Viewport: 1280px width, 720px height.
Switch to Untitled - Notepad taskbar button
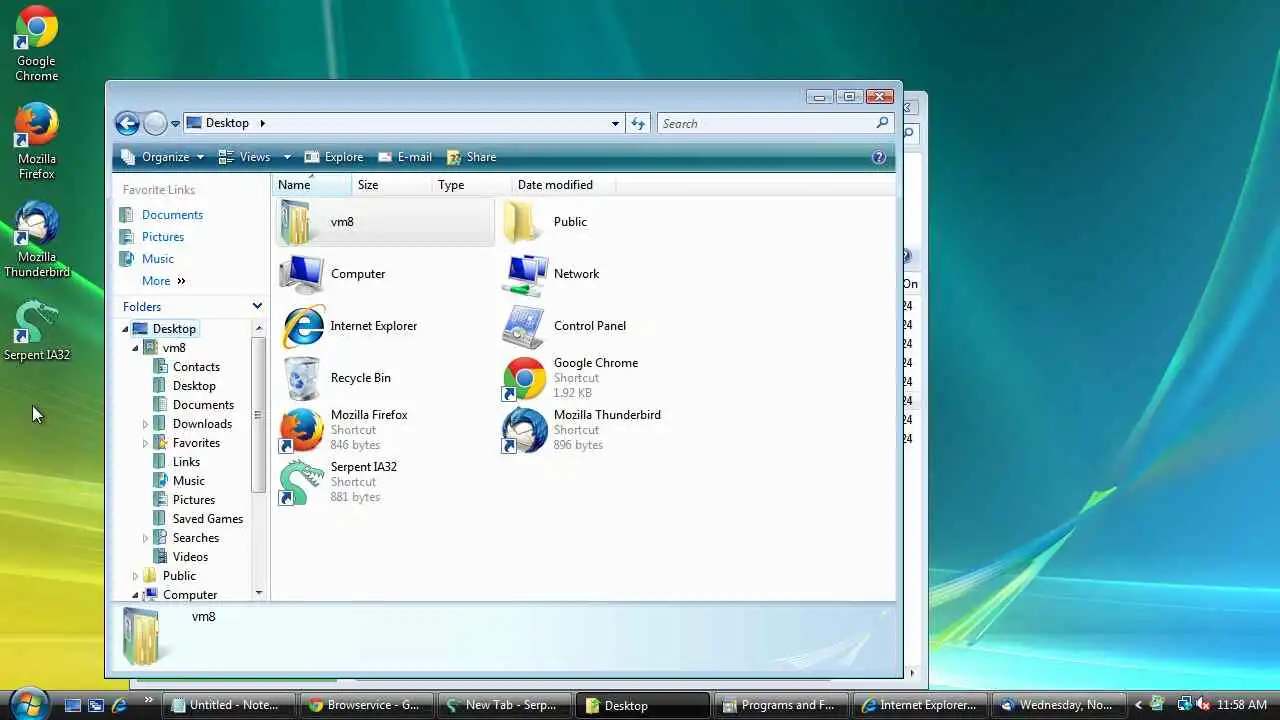227,705
